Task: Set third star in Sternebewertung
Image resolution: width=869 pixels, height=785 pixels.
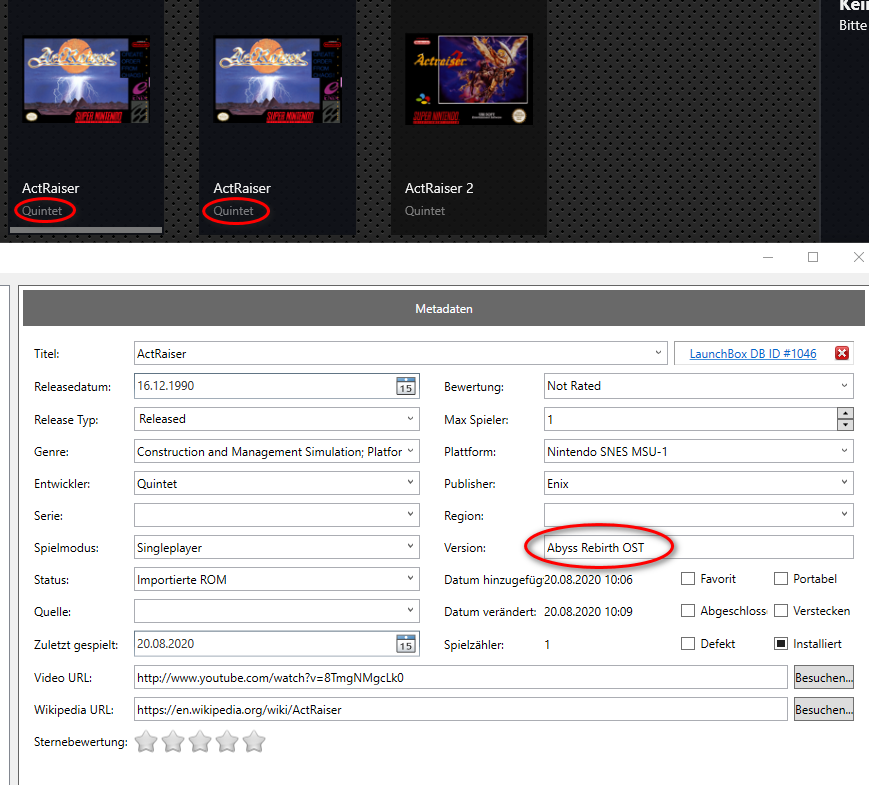Action: 200,741
